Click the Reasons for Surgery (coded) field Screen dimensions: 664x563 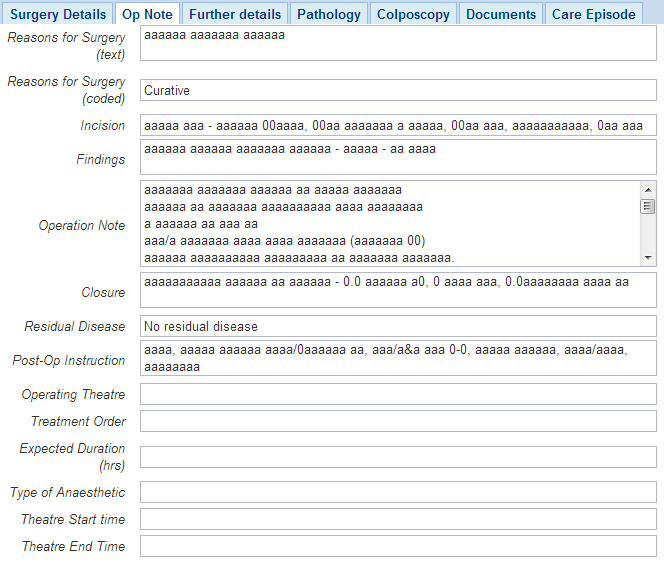pos(398,90)
